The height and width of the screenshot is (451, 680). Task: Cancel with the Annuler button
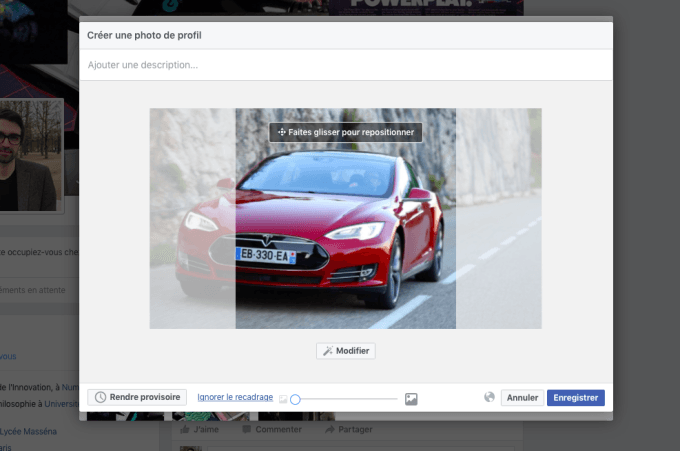tap(522, 397)
